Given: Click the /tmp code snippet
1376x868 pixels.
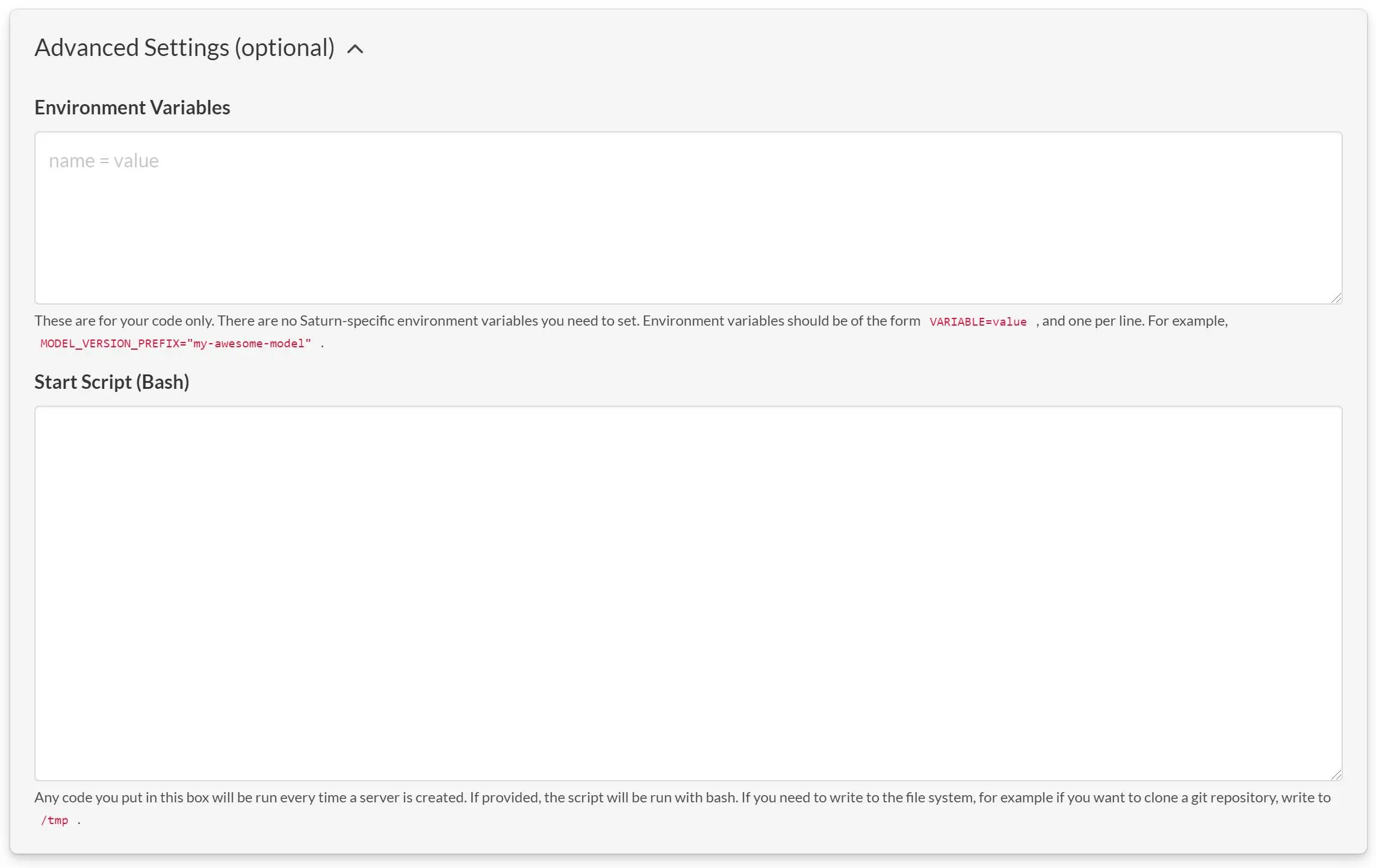Looking at the screenshot, I should pos(54,820).
